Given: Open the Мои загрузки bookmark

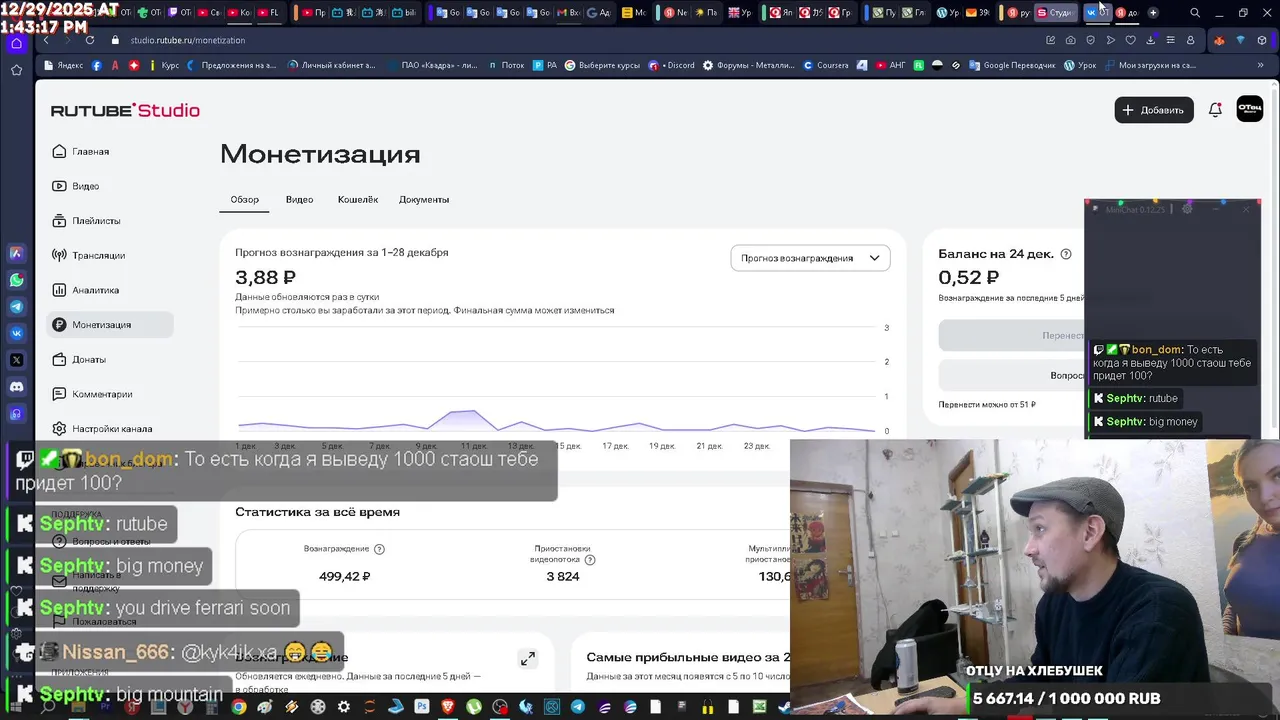Looking at the screenshot, I should 1150,65.
